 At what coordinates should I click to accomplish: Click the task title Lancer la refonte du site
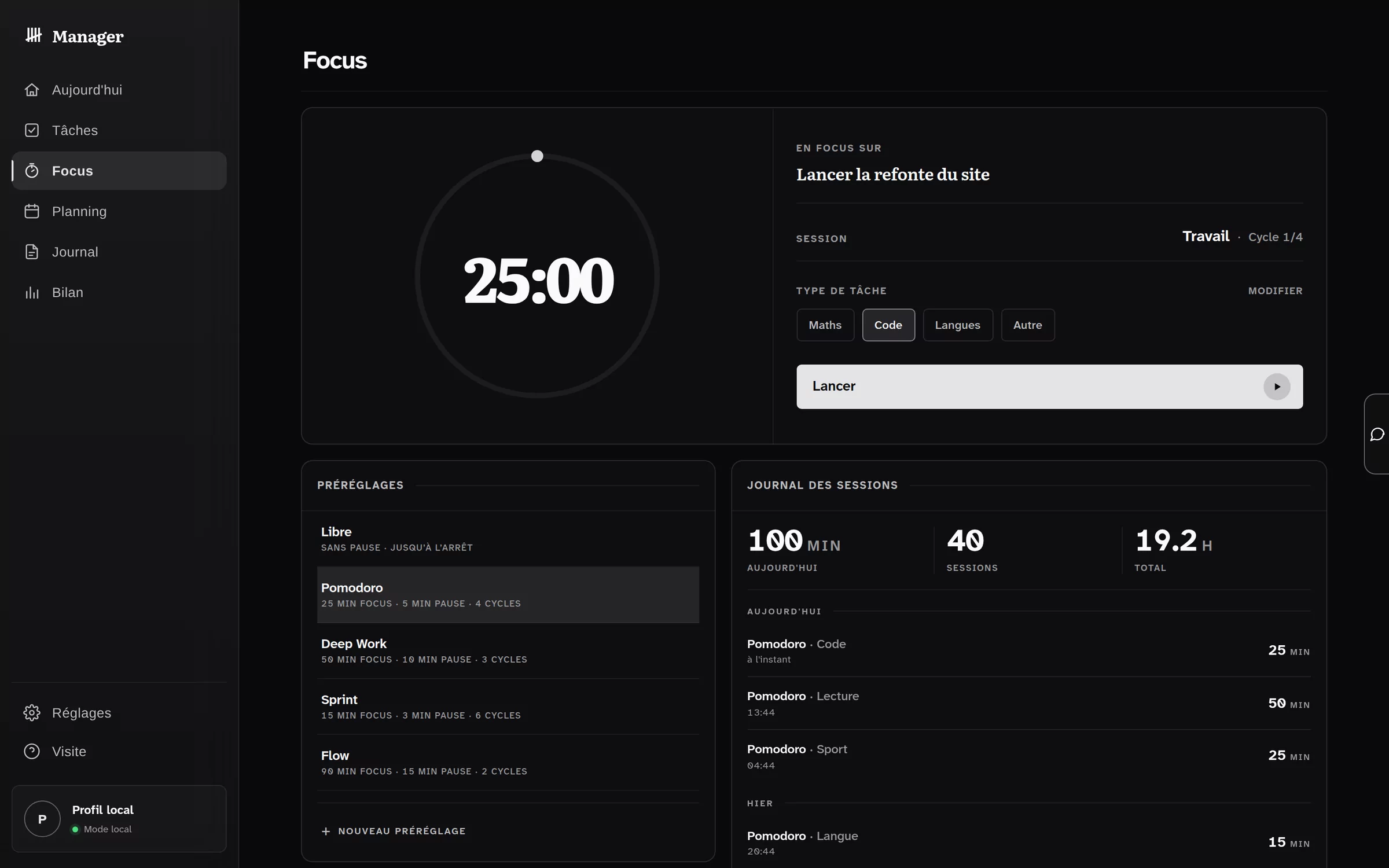point(892,174)
